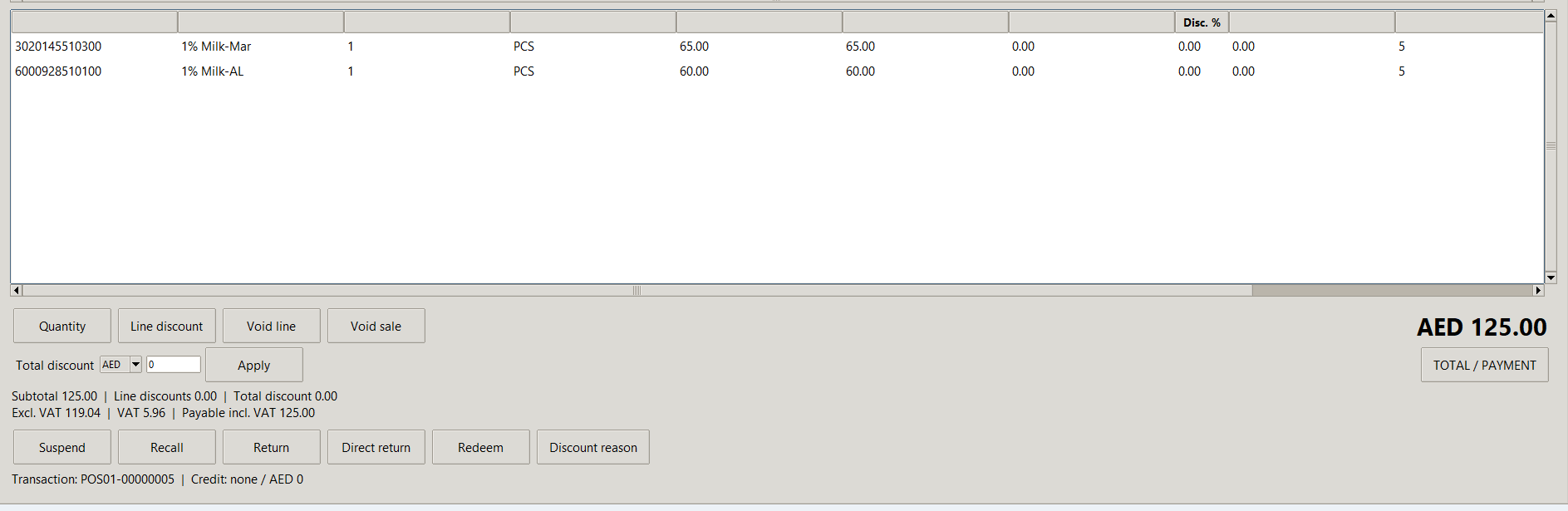This screenshot has width=1568, height=511.
Task: Click Transaction POS01-00000005 status text
Action: point(93,479)
